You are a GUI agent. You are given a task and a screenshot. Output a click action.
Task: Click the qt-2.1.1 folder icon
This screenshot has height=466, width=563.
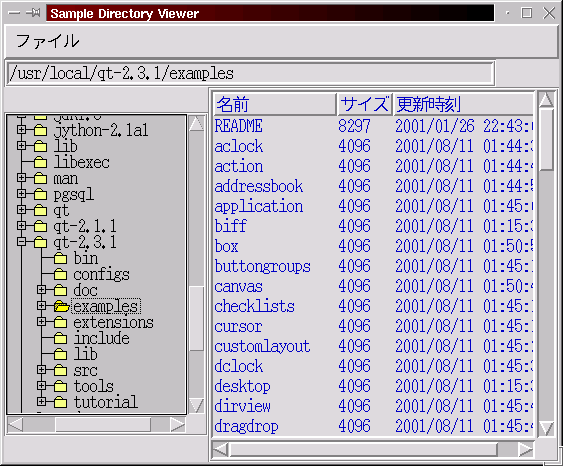pyautogui.click(x=40, y=226)
